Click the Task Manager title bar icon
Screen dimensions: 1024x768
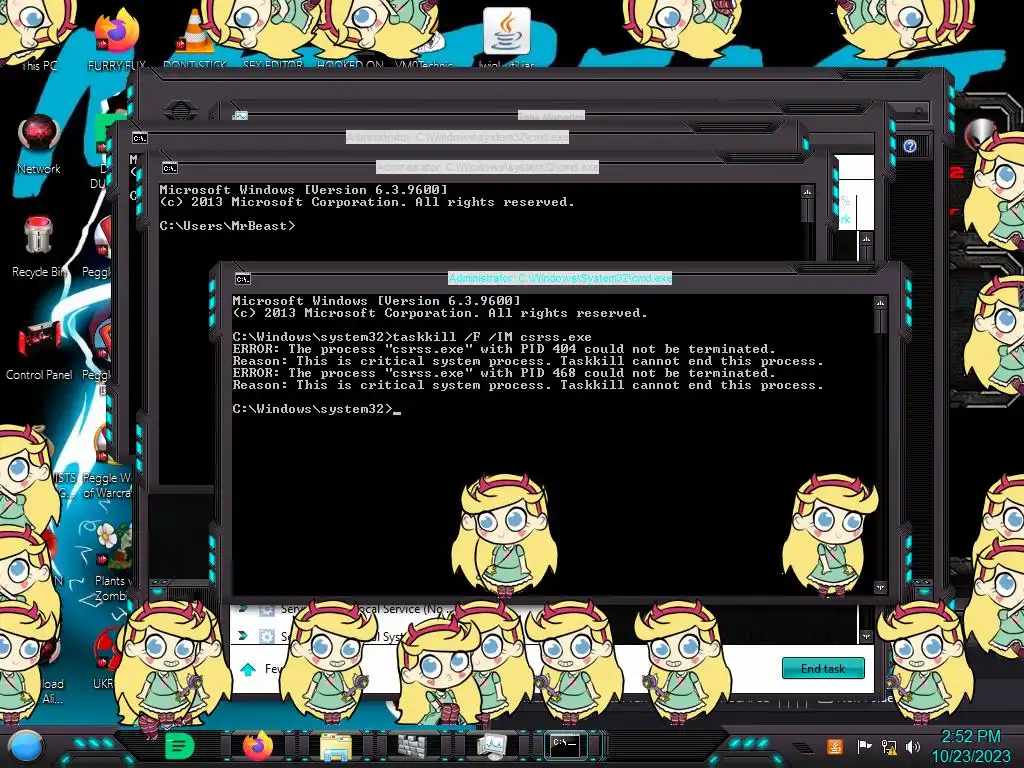click(240, 116)
